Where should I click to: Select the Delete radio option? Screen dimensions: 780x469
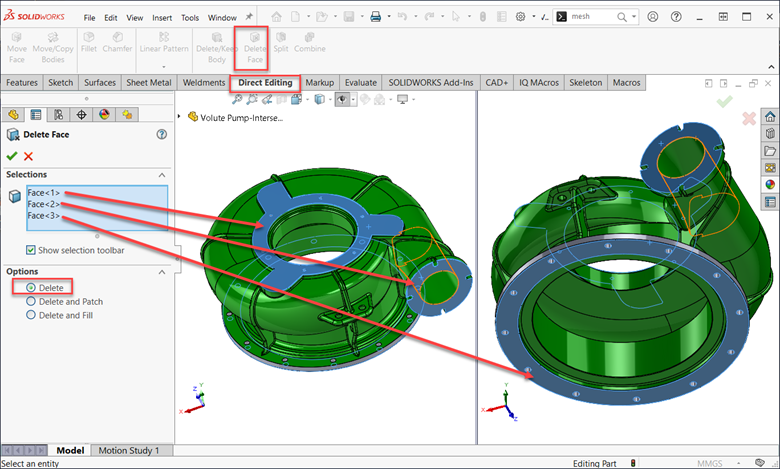pyautogui.click(x=31, y=287)
